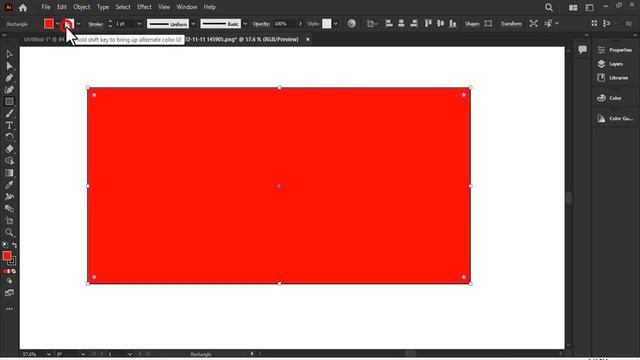Viewport: 640px width, 360px height.
Task: Click Vertical Align Top icon
Action: point(428,24)
